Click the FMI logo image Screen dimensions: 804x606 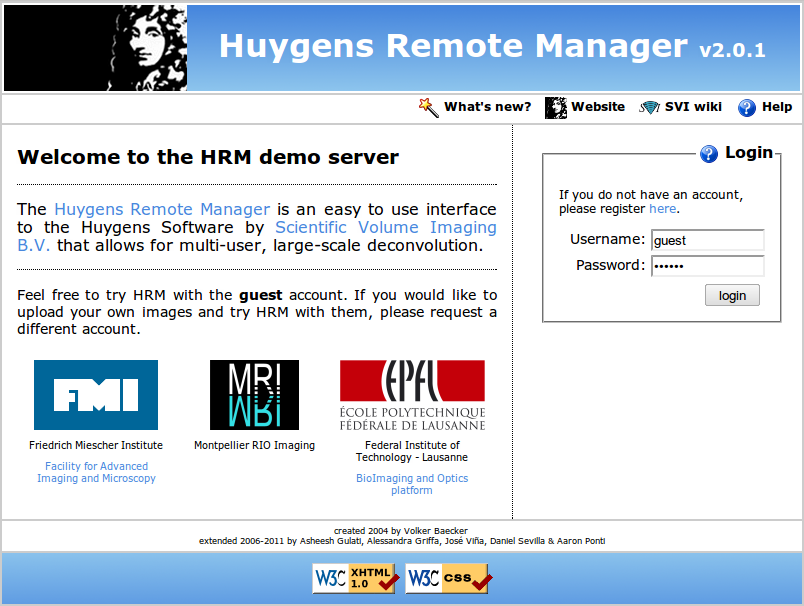coord(96,395)
